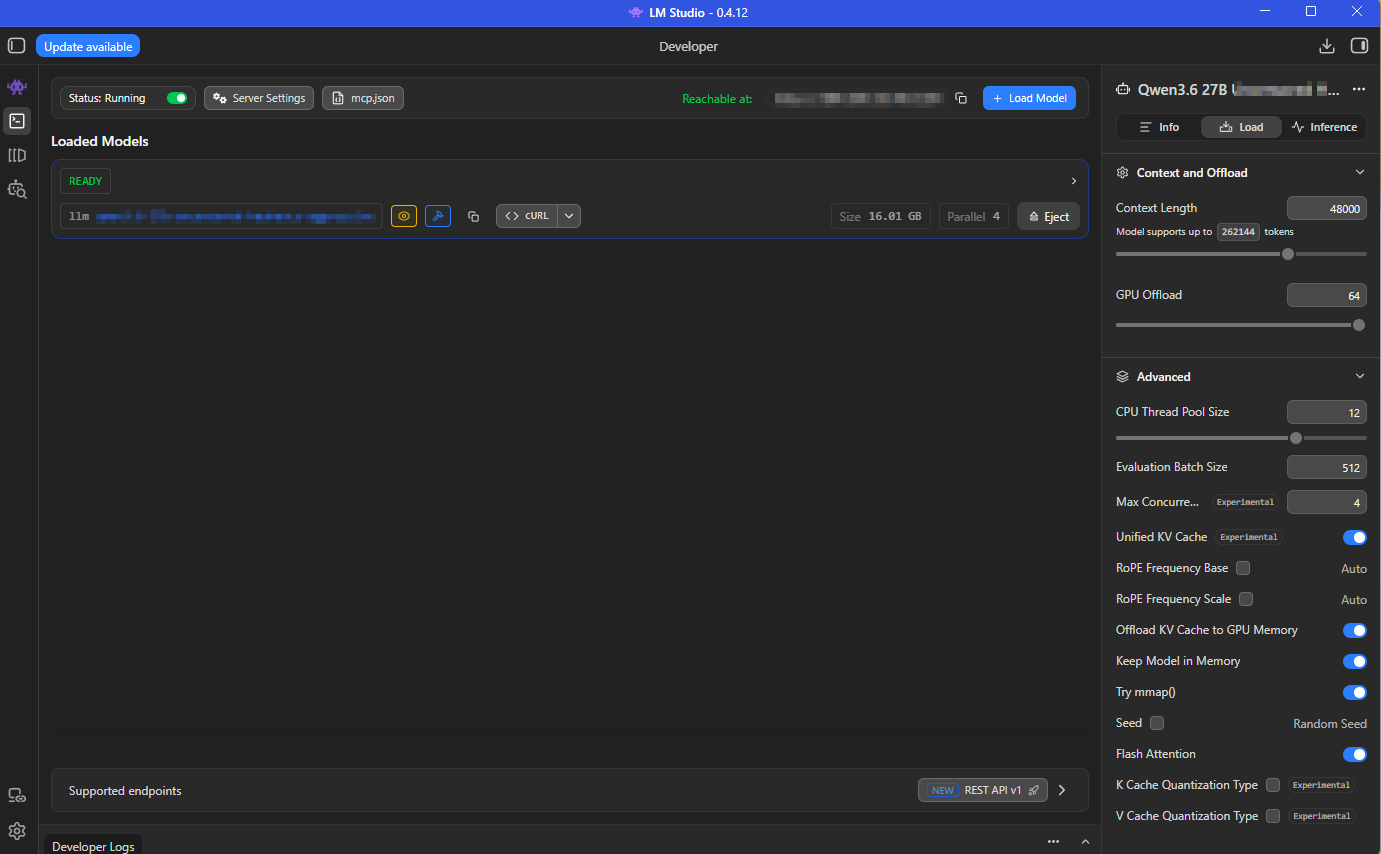Open the mcp.json editor
Screen dimensions: 1381x854
pyautogui.click(x=363, y=98)
